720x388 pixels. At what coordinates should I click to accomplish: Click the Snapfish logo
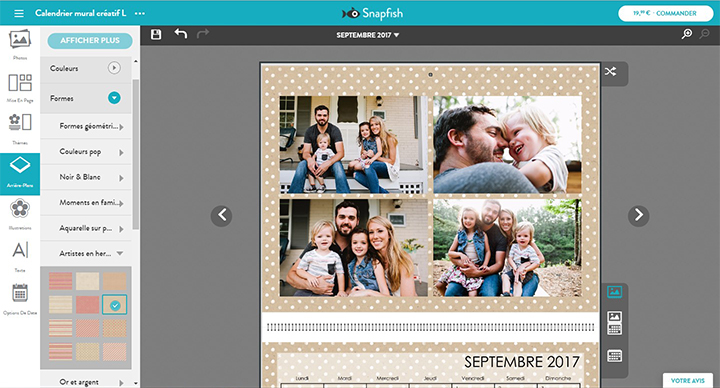pyautogui.click(x=372, y=13)
